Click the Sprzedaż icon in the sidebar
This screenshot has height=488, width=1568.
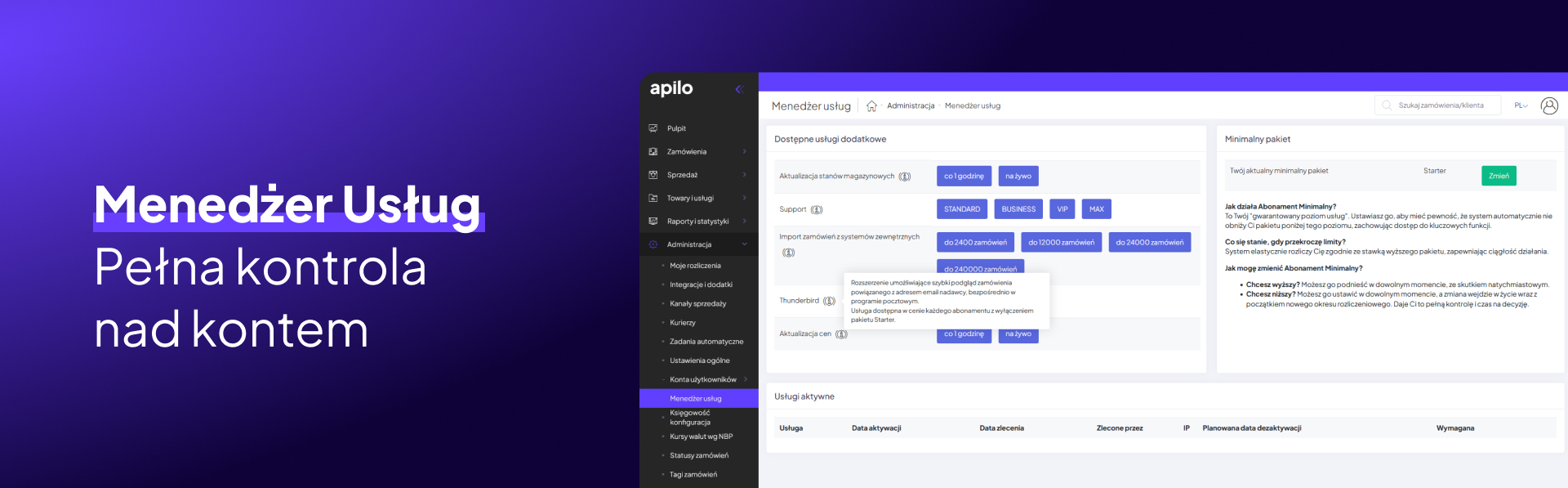click(653, 175)
